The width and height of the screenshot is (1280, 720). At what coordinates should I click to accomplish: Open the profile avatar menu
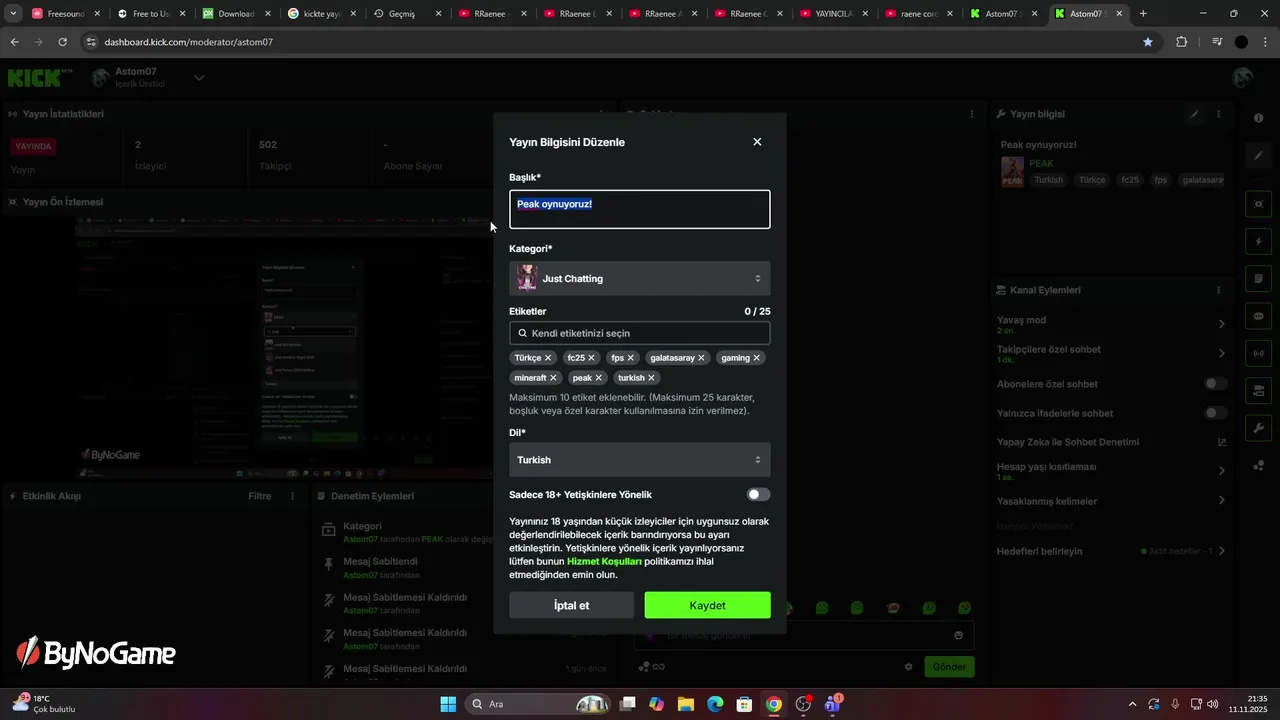coord(1243,78)
